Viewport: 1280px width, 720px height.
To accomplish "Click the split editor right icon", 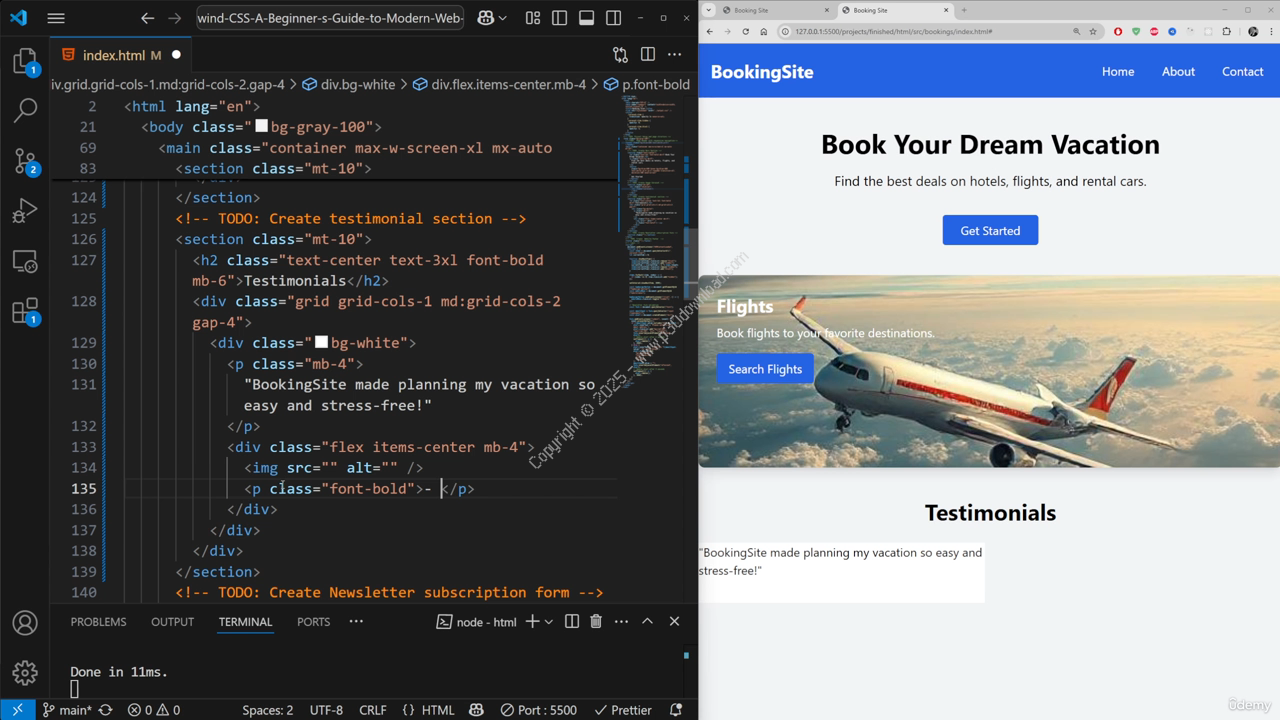I will (x=648, y=54).
